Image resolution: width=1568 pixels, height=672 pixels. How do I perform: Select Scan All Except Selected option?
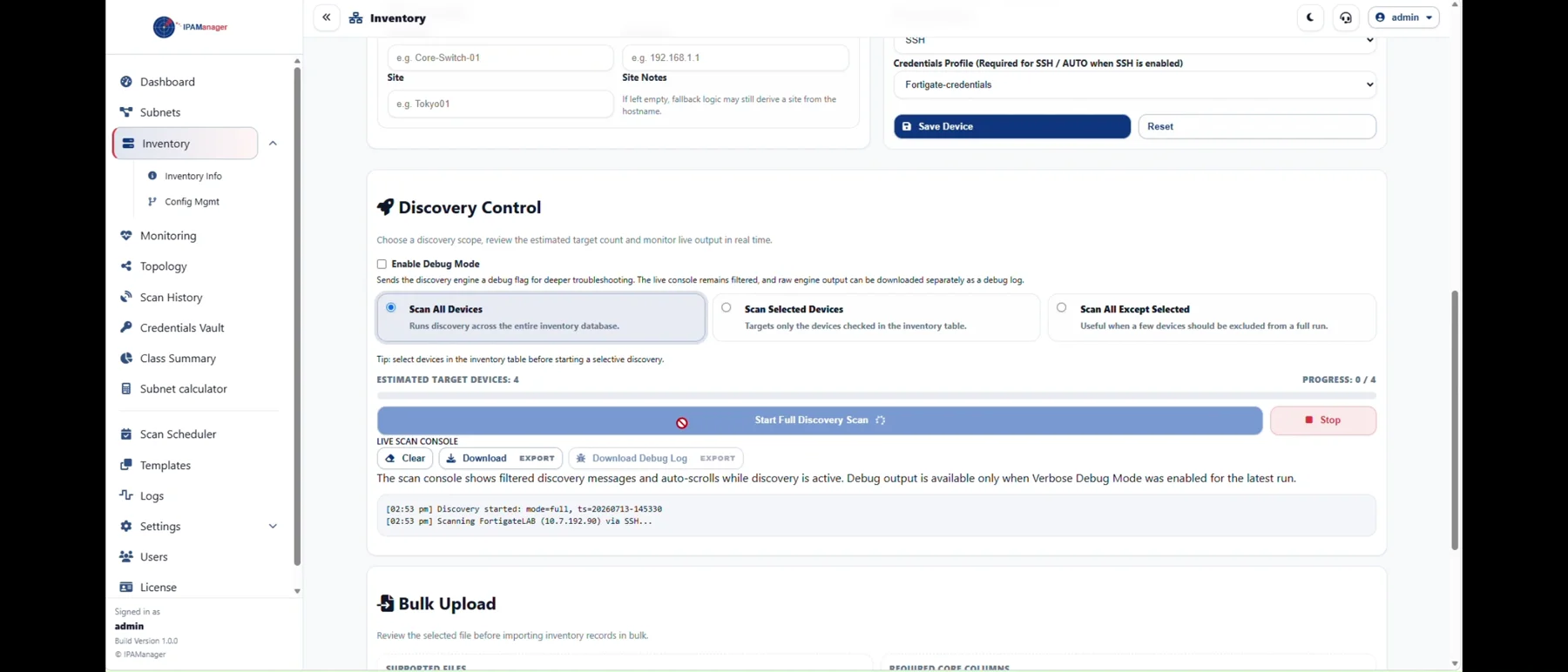1062,307
